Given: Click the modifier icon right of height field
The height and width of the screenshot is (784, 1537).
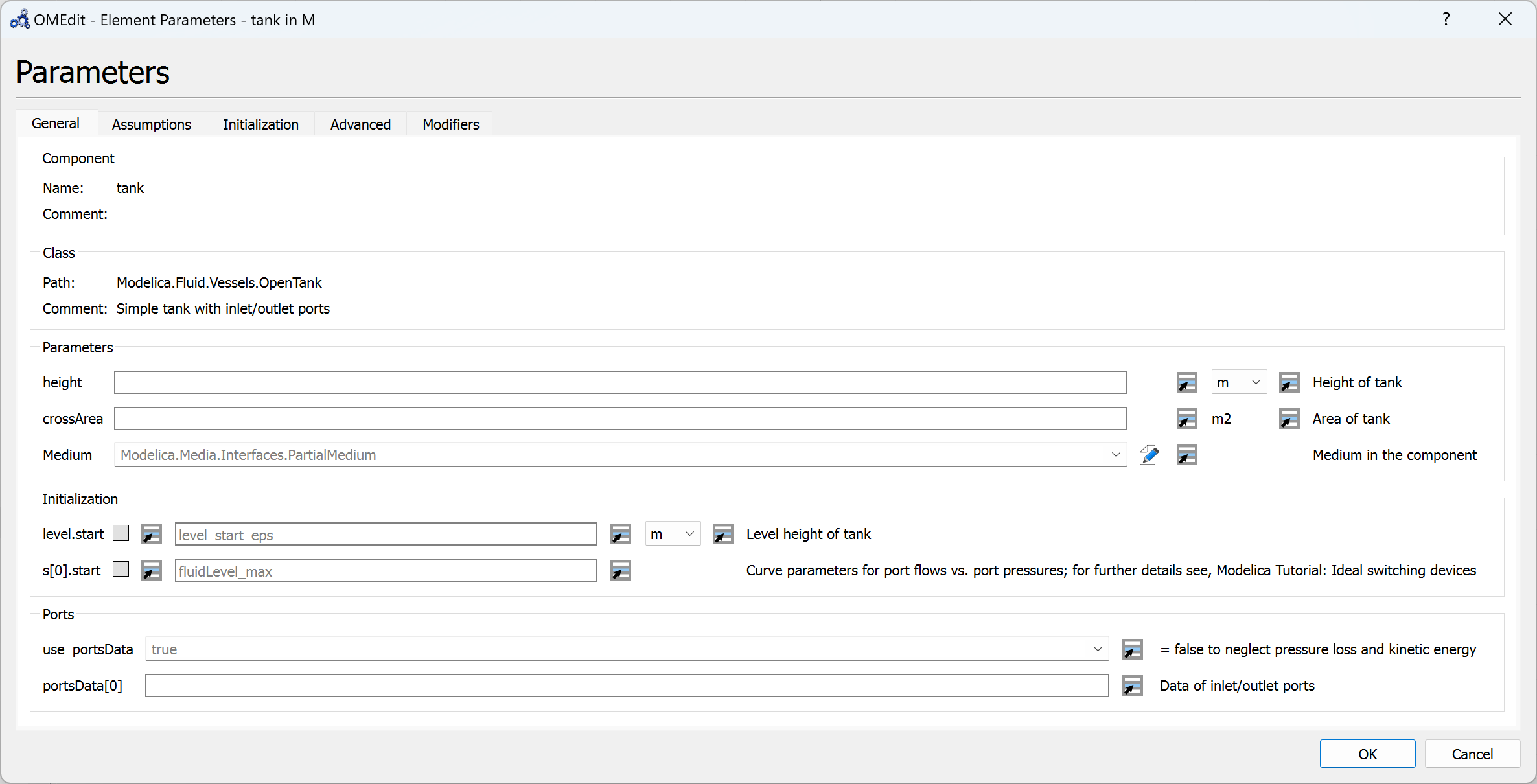Looking at the screenshot, I should pyautogui.click(x=1186, y=382).
